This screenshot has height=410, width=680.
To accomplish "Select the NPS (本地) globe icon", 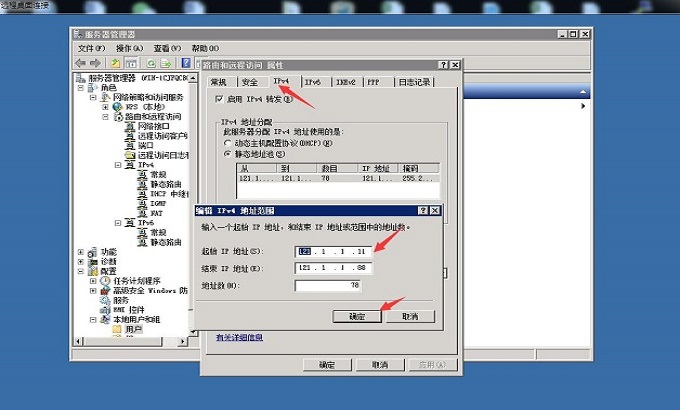I will click(118, 107).
